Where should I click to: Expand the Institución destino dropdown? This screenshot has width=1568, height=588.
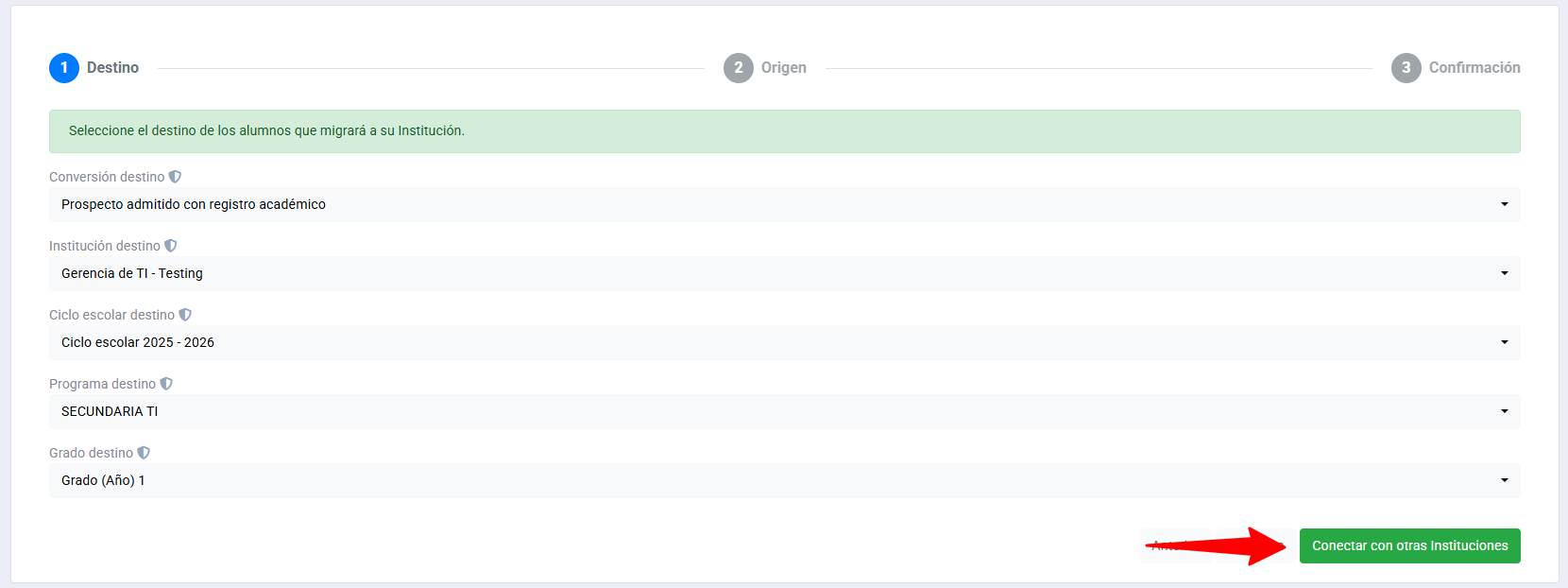(x=784, y=273)
